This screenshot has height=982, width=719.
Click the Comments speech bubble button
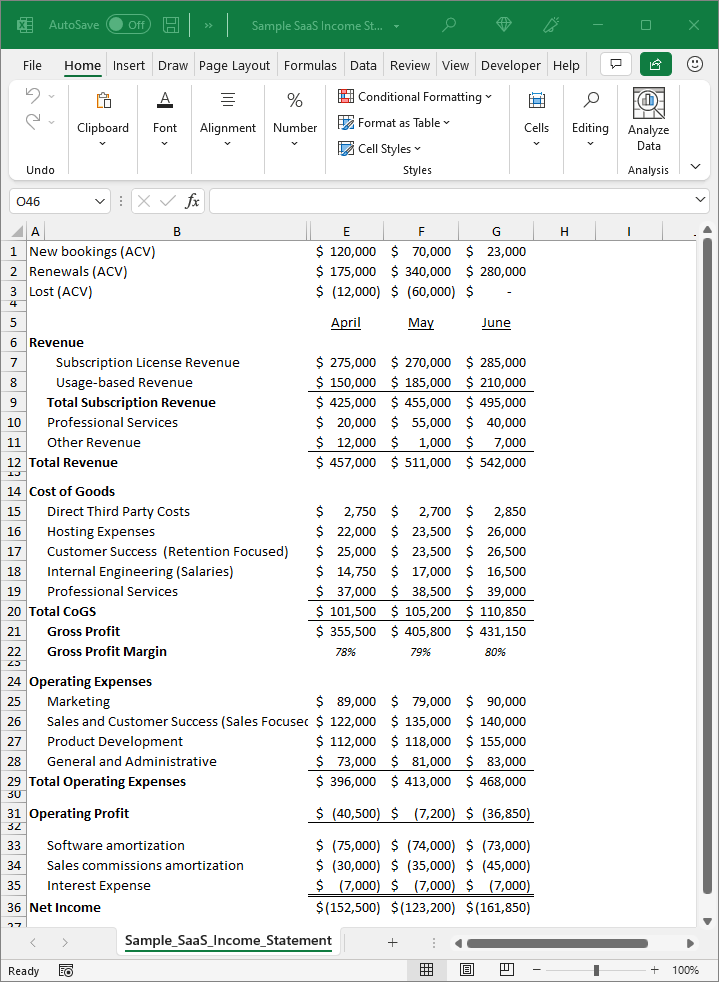coord(616,65)
